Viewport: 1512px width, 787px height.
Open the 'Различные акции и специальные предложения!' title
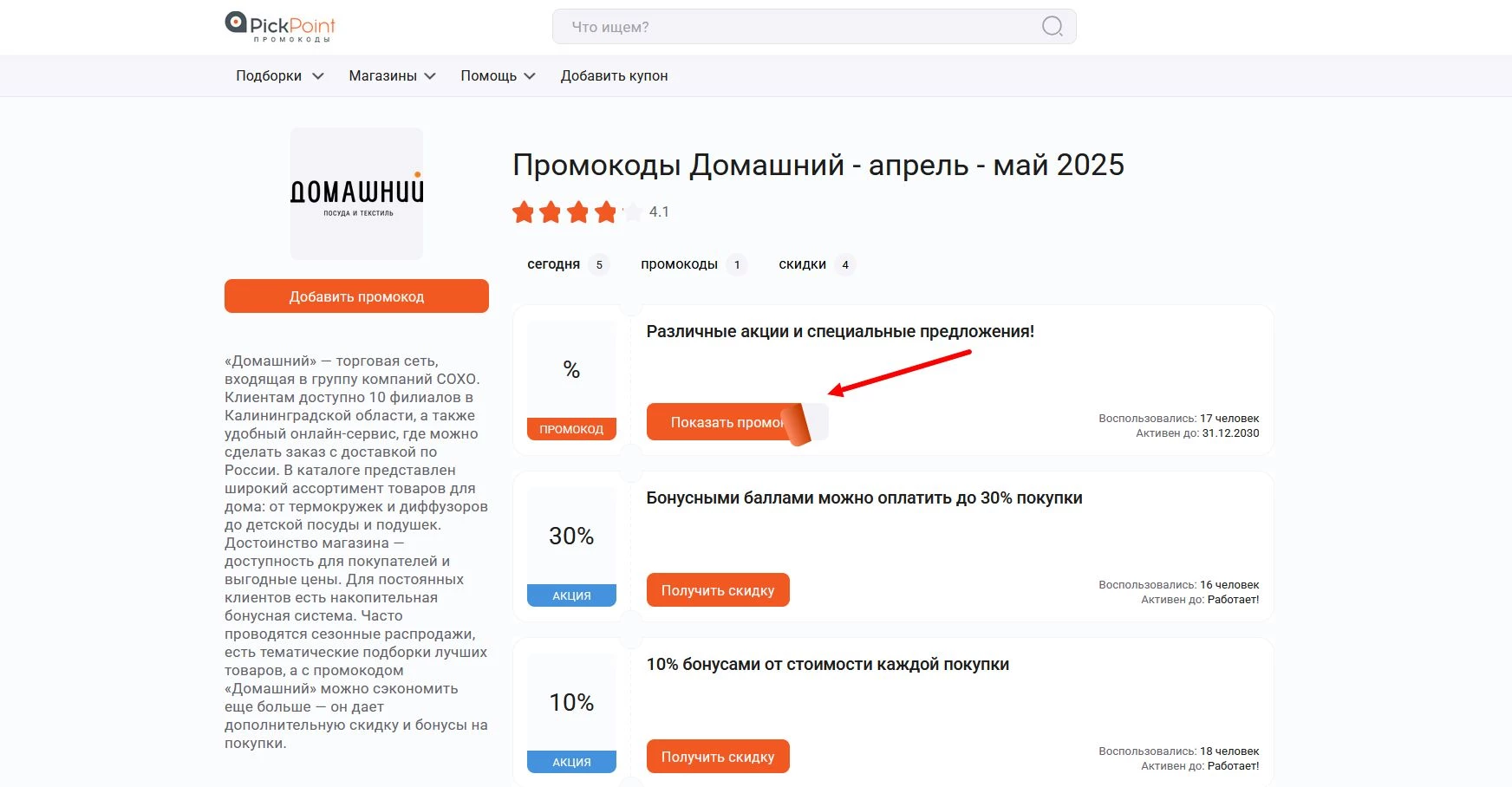[x=840, y=331]
